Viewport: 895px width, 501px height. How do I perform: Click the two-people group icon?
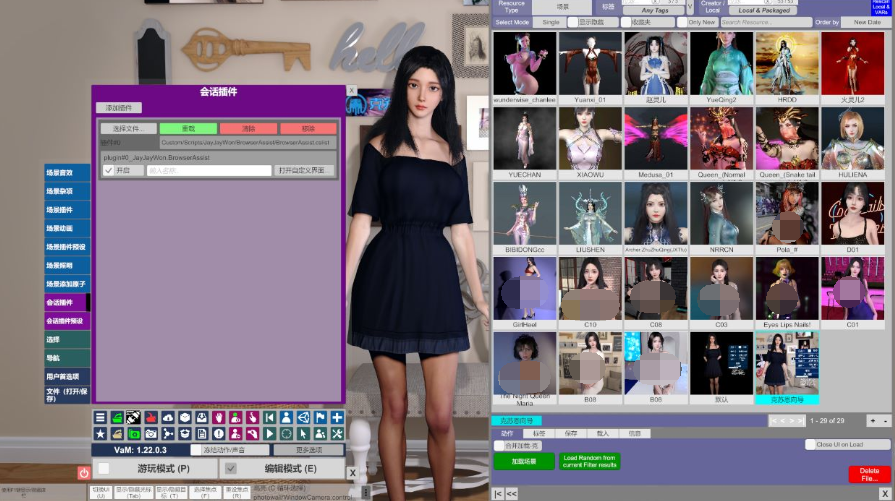click(x=320, y=434)
